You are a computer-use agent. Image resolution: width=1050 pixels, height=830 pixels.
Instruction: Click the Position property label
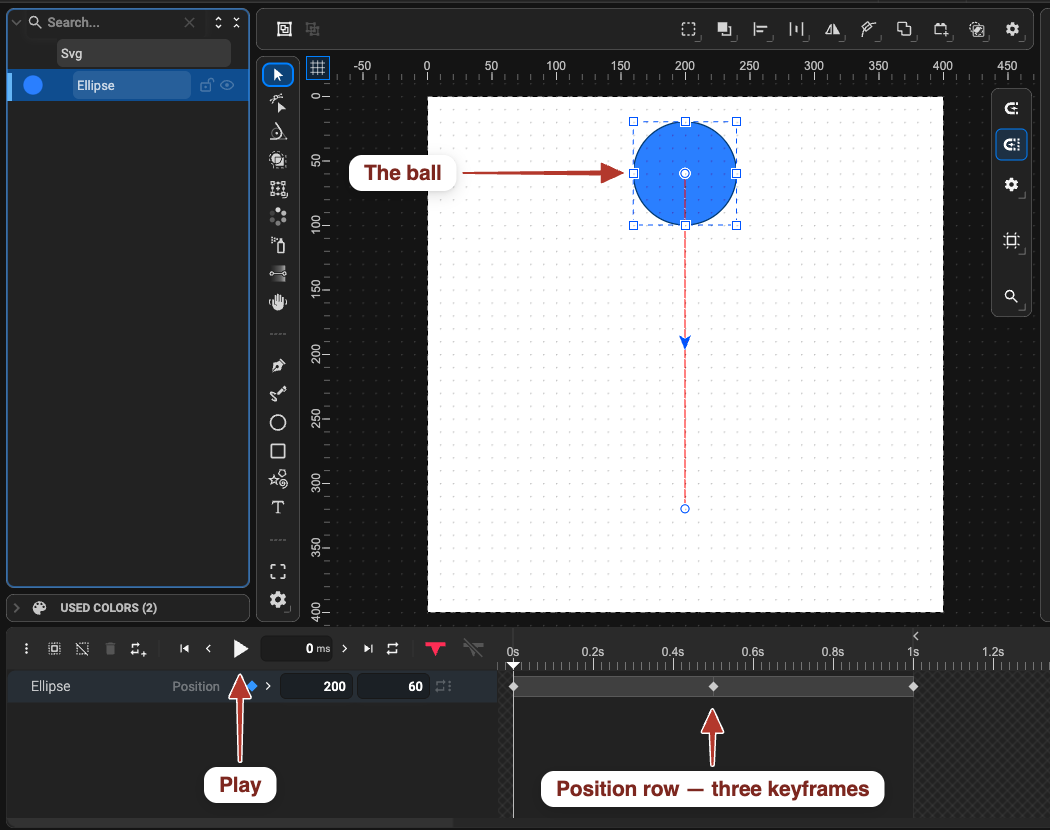(196, 686)
